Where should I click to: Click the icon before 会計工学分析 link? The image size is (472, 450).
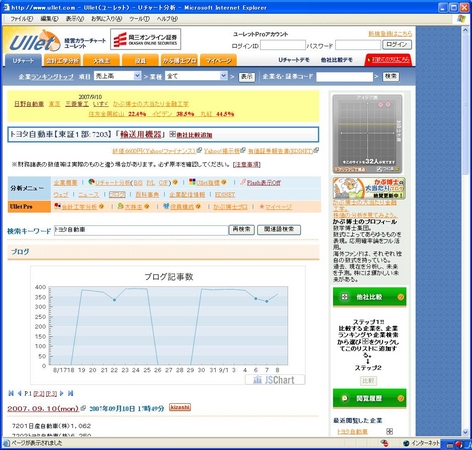[x=57, y=206]
